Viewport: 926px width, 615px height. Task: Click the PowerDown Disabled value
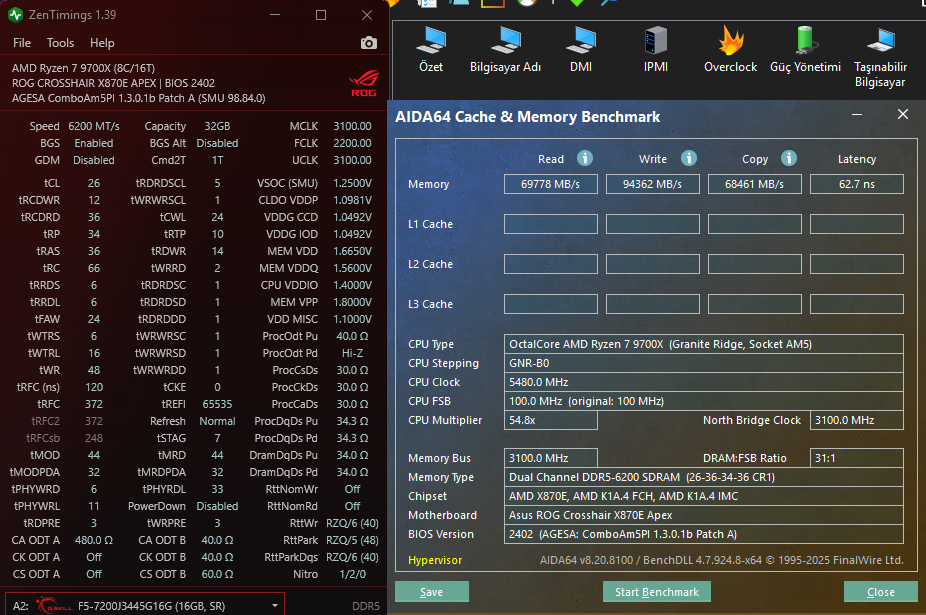(217, 506)
